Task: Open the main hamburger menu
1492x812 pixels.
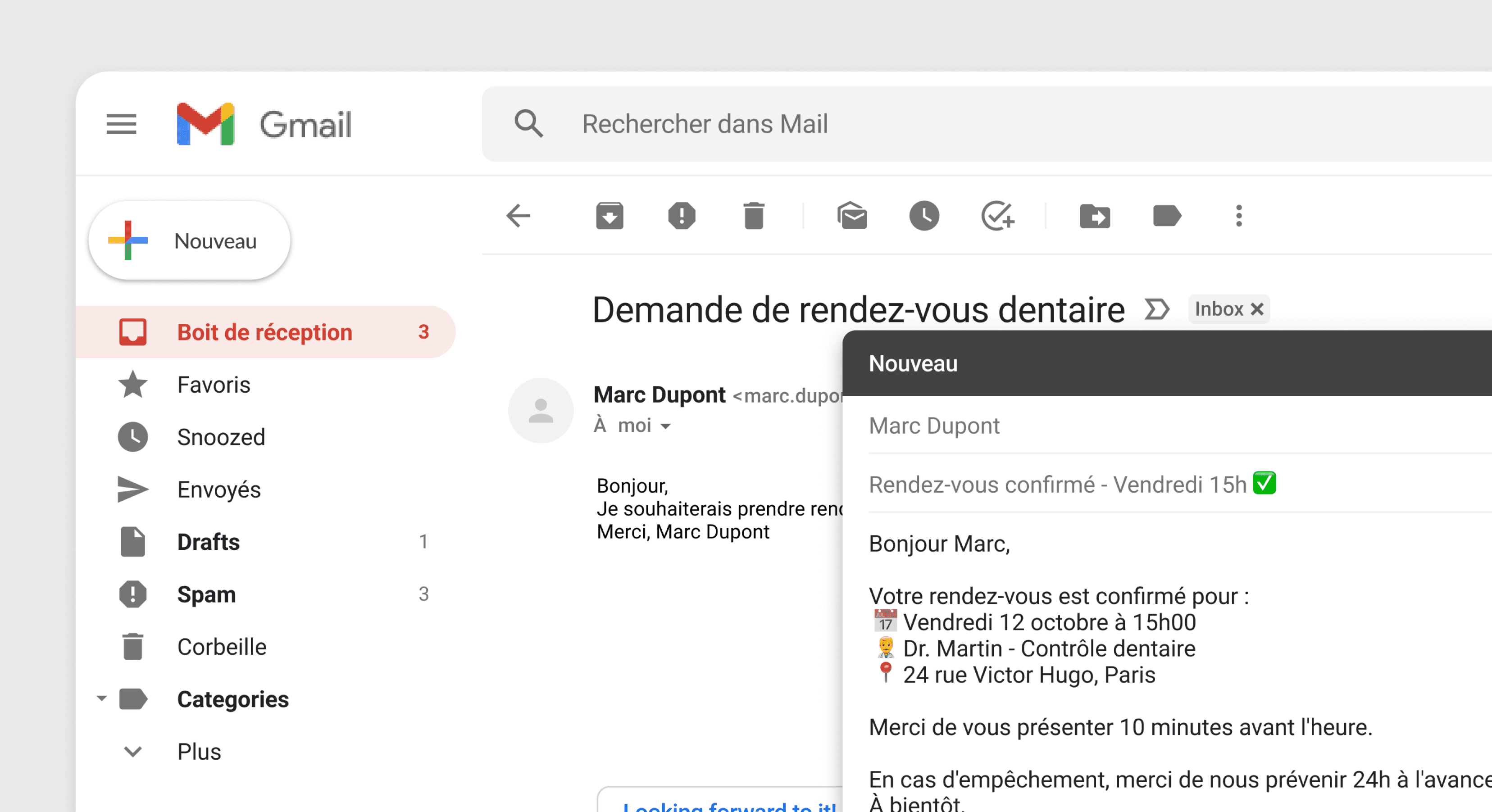Action: point(121,124)
